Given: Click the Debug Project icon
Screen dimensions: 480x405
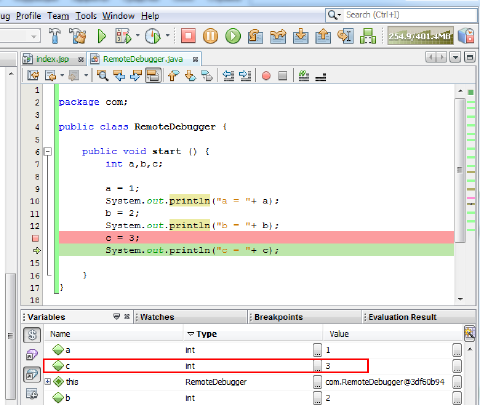Looking at the screenshot, I should tap(123, 36).
